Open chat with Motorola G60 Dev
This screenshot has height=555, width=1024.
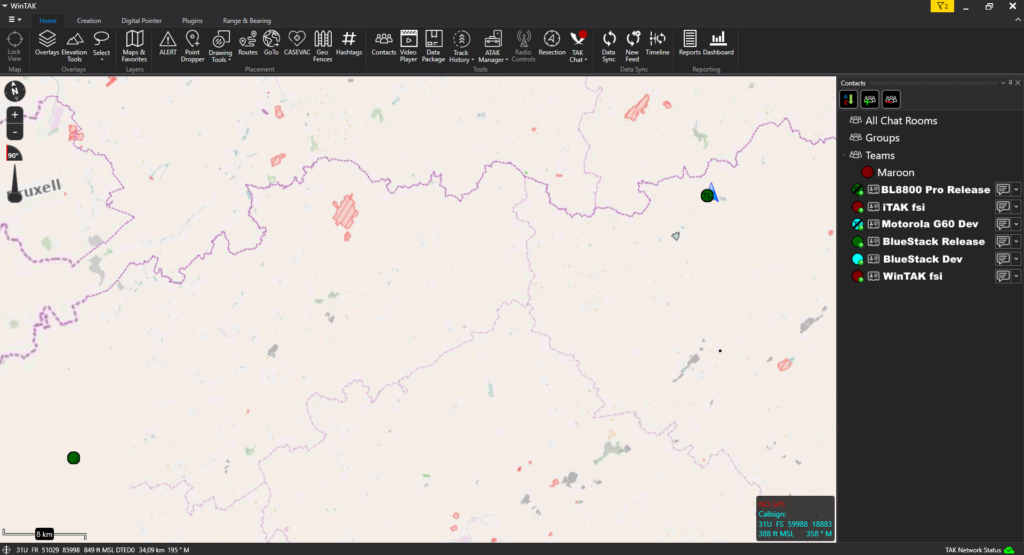1002,224
